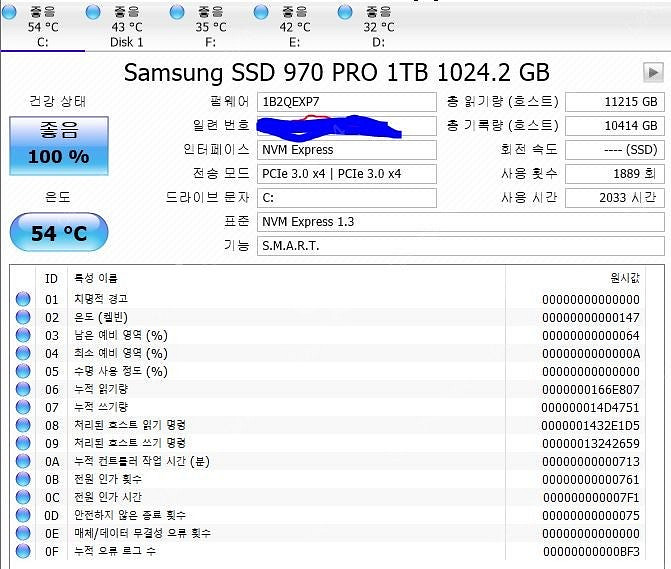Image resolution: width=671 pixels, height=569 pixels.
Task: Click the status orb for attribute 06
Action: [23, 388]
